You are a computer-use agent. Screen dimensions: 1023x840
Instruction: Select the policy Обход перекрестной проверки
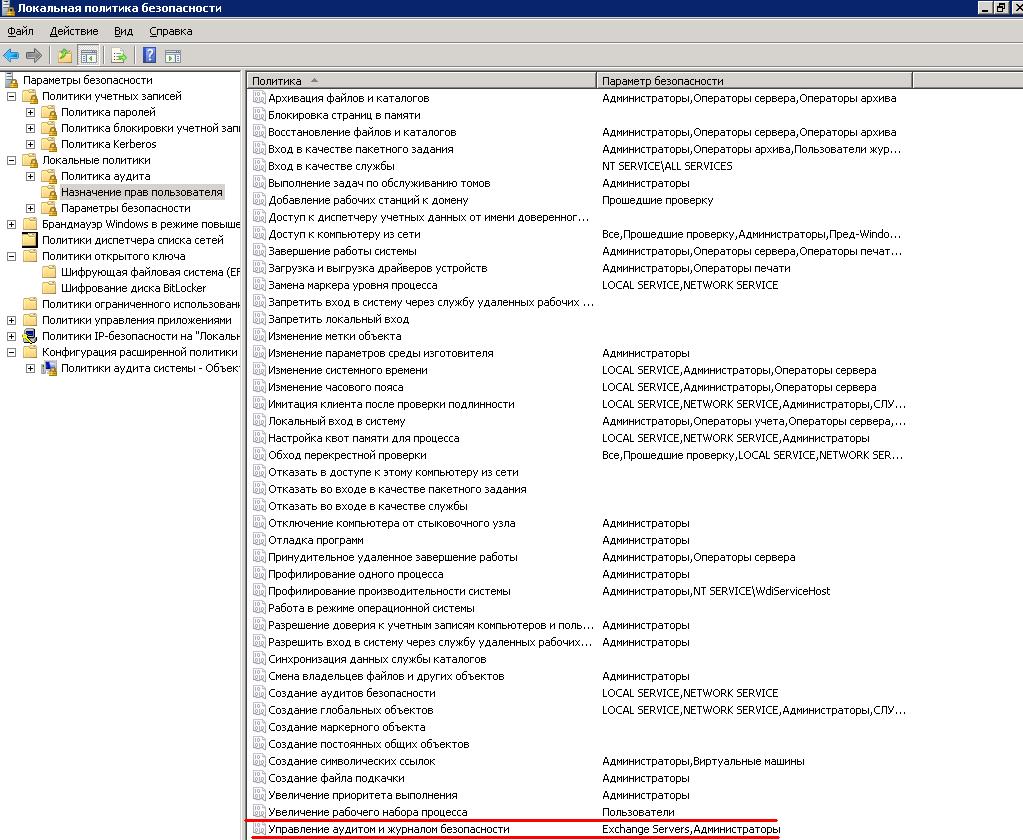coord(347,455)
